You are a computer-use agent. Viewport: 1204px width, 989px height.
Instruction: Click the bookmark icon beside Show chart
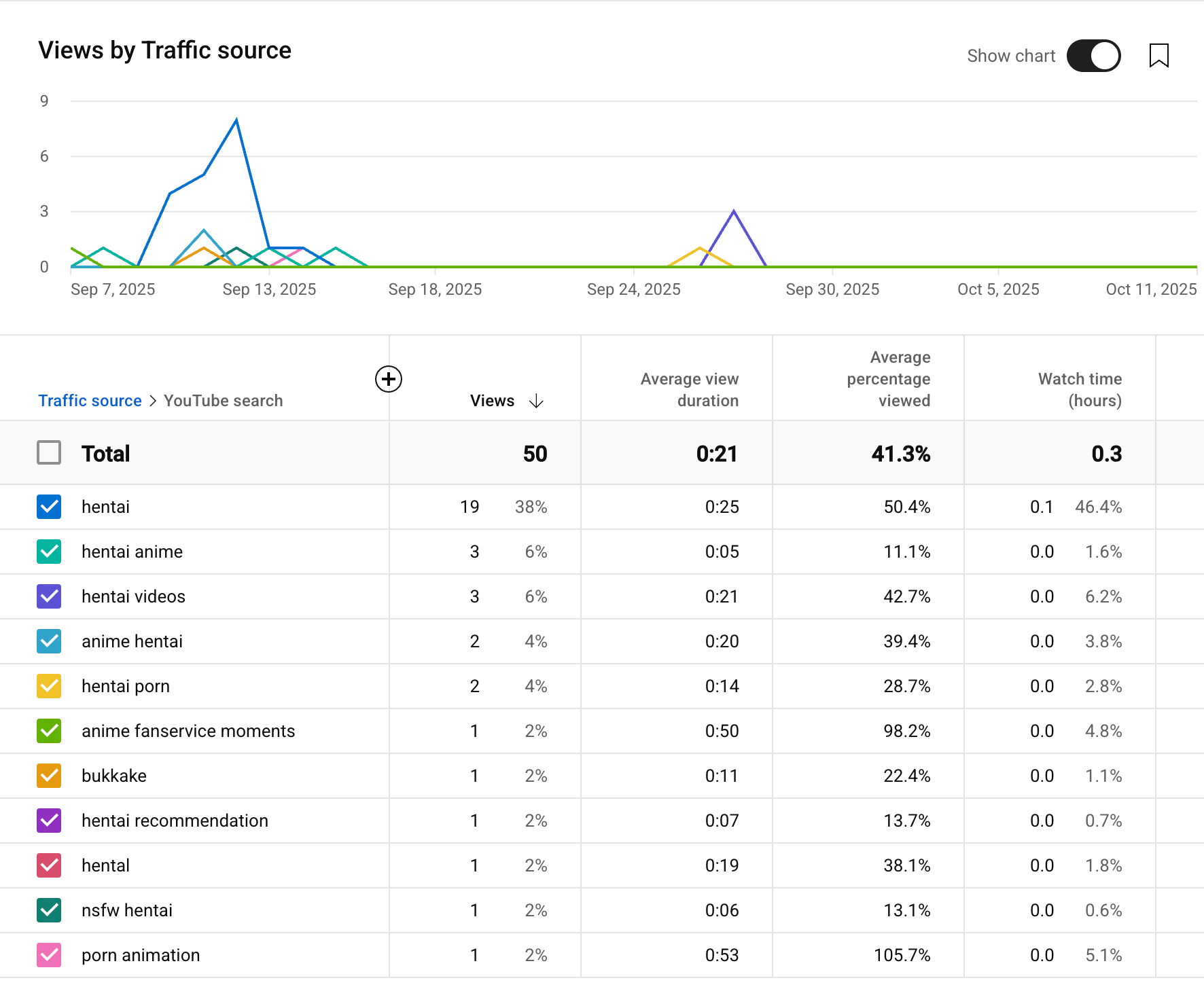tap(1158, 56)
